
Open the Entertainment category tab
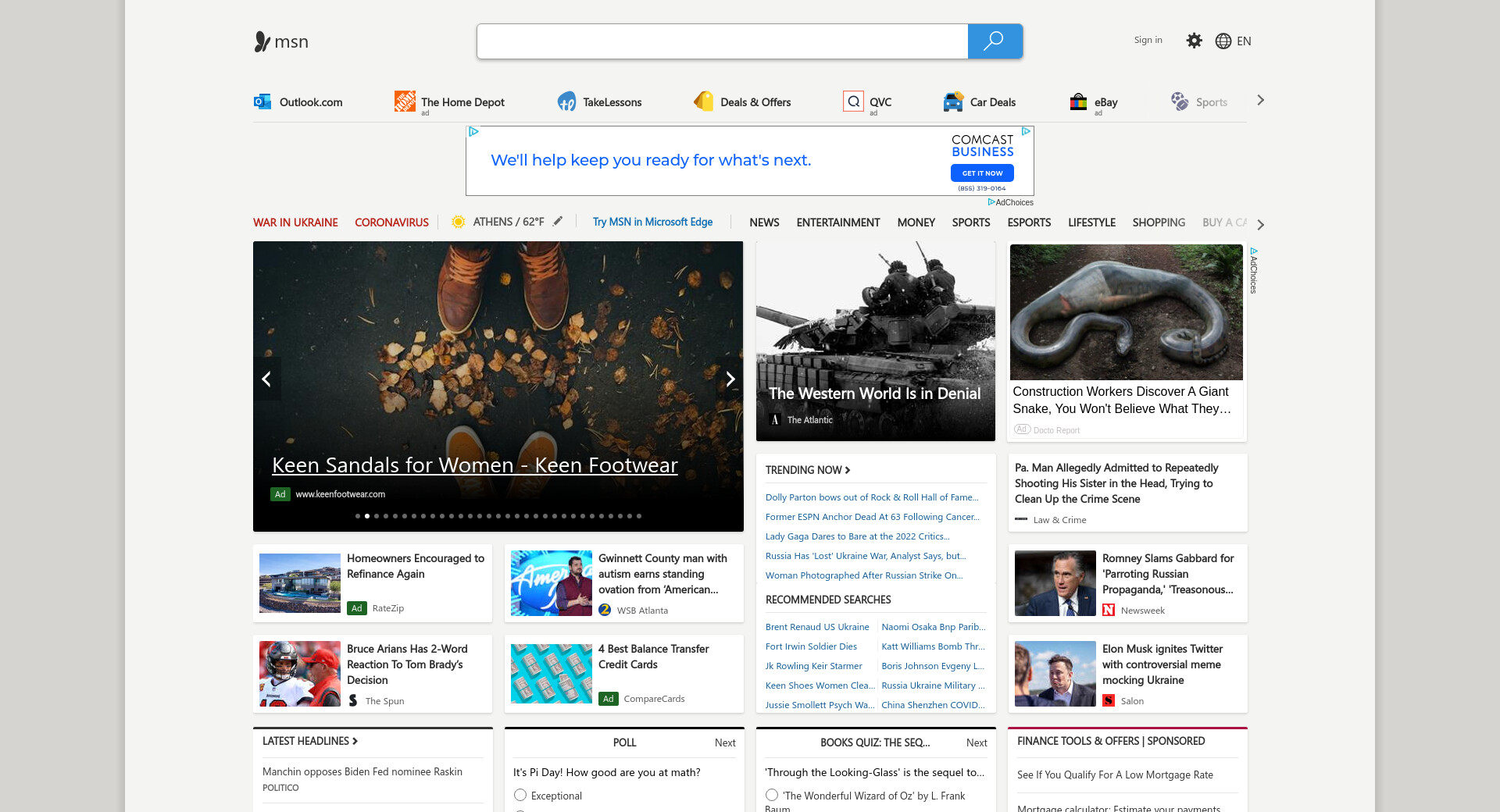point(837,223)
